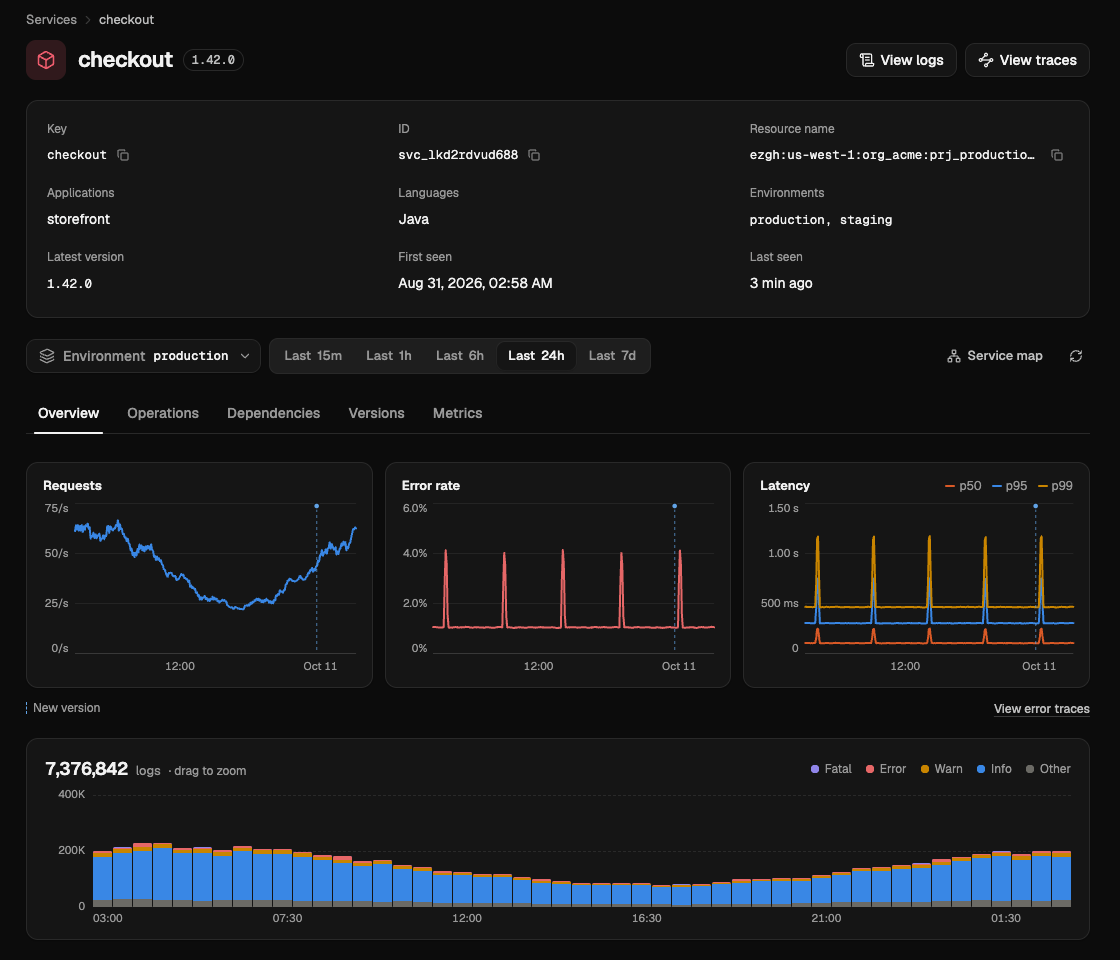Click the checkout breadcrumb item
This screenshot has width=1120, height=960.
click(x=126, y=20)
